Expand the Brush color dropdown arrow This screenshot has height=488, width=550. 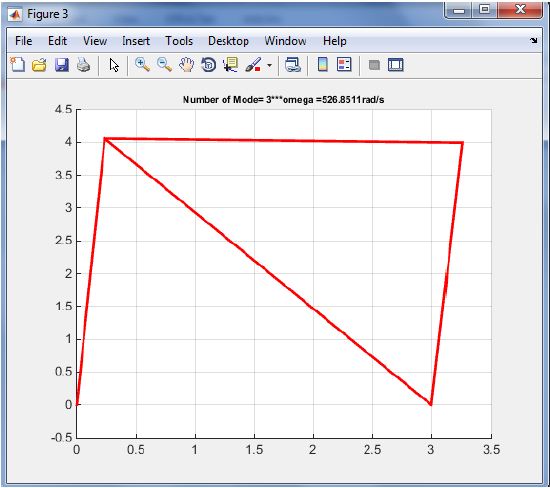click(x=269, y=65)
